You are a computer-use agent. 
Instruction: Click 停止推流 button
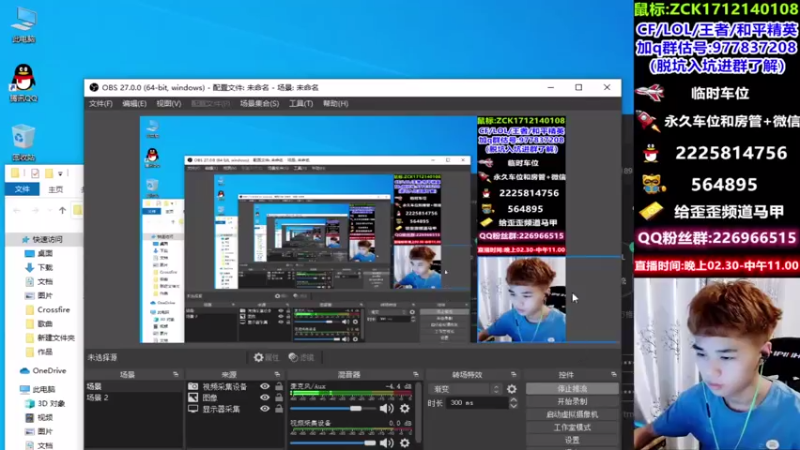572,389
